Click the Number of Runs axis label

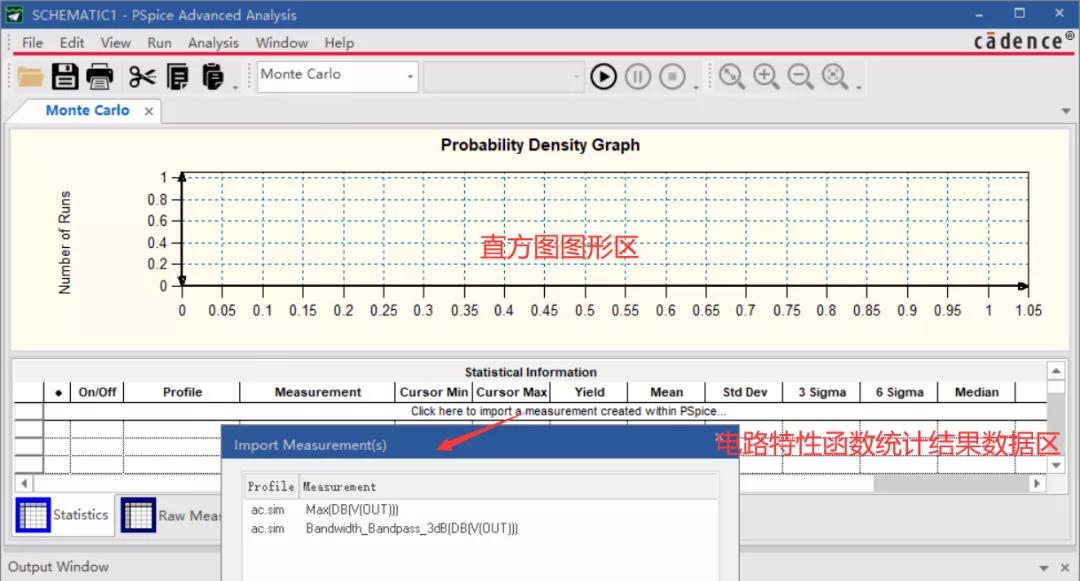(65, 242)
